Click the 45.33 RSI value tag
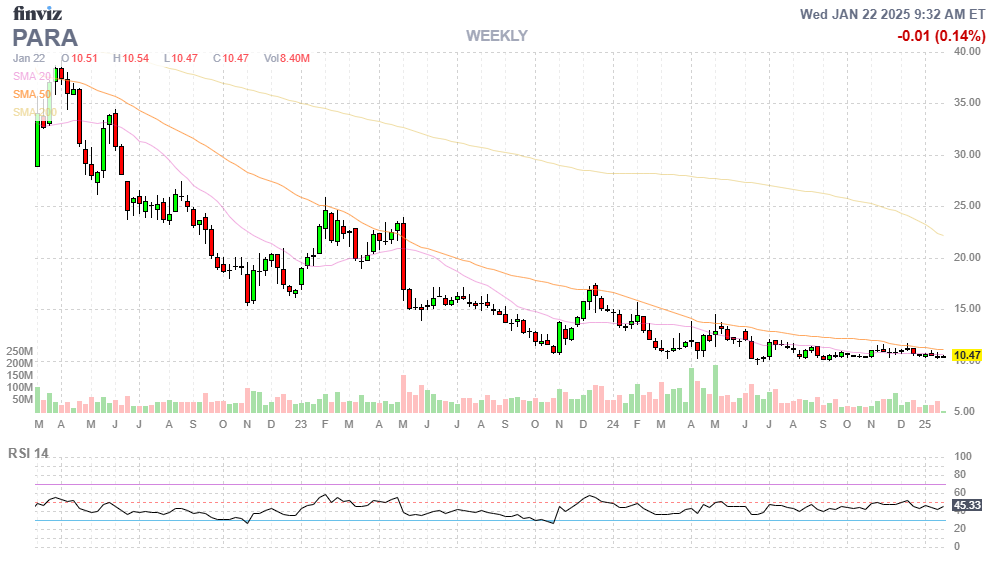The width and height of the screenshot is (999, 562). tap(966, 505)
